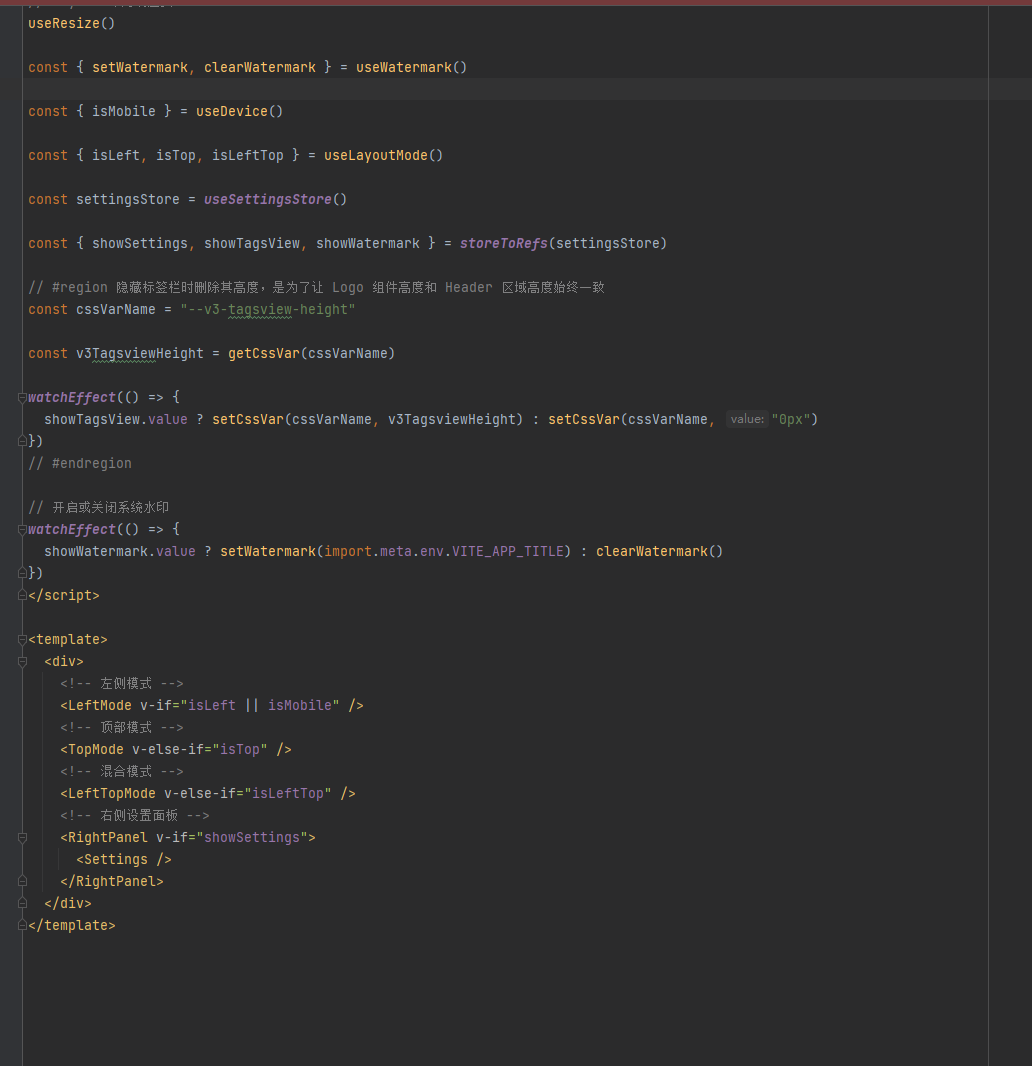Click the "--v3-tagsview-height" string literal
1032x1066 pixels.
coord(268,309)
